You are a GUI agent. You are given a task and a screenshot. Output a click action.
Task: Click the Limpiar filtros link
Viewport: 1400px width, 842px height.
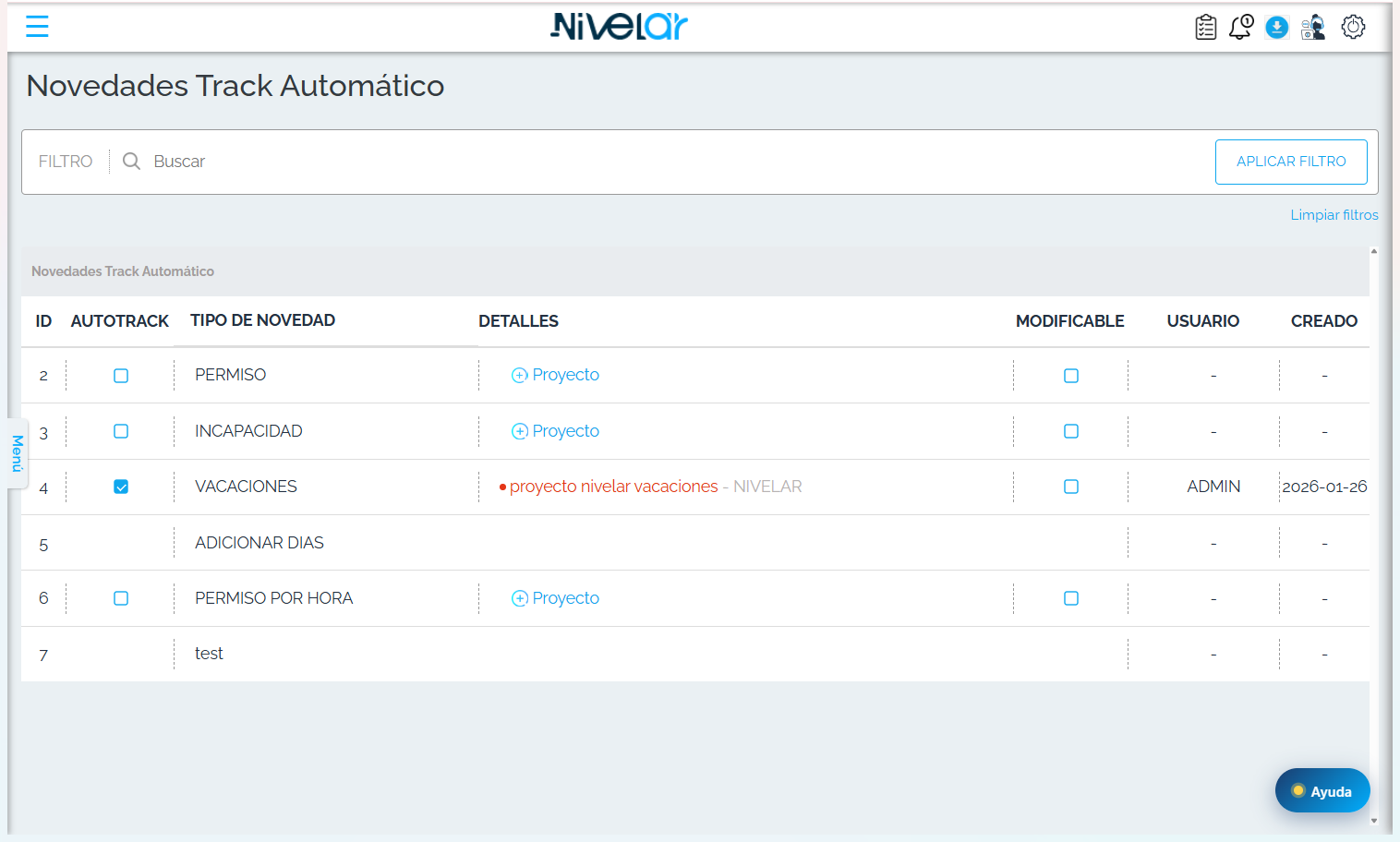point(1334,215)
